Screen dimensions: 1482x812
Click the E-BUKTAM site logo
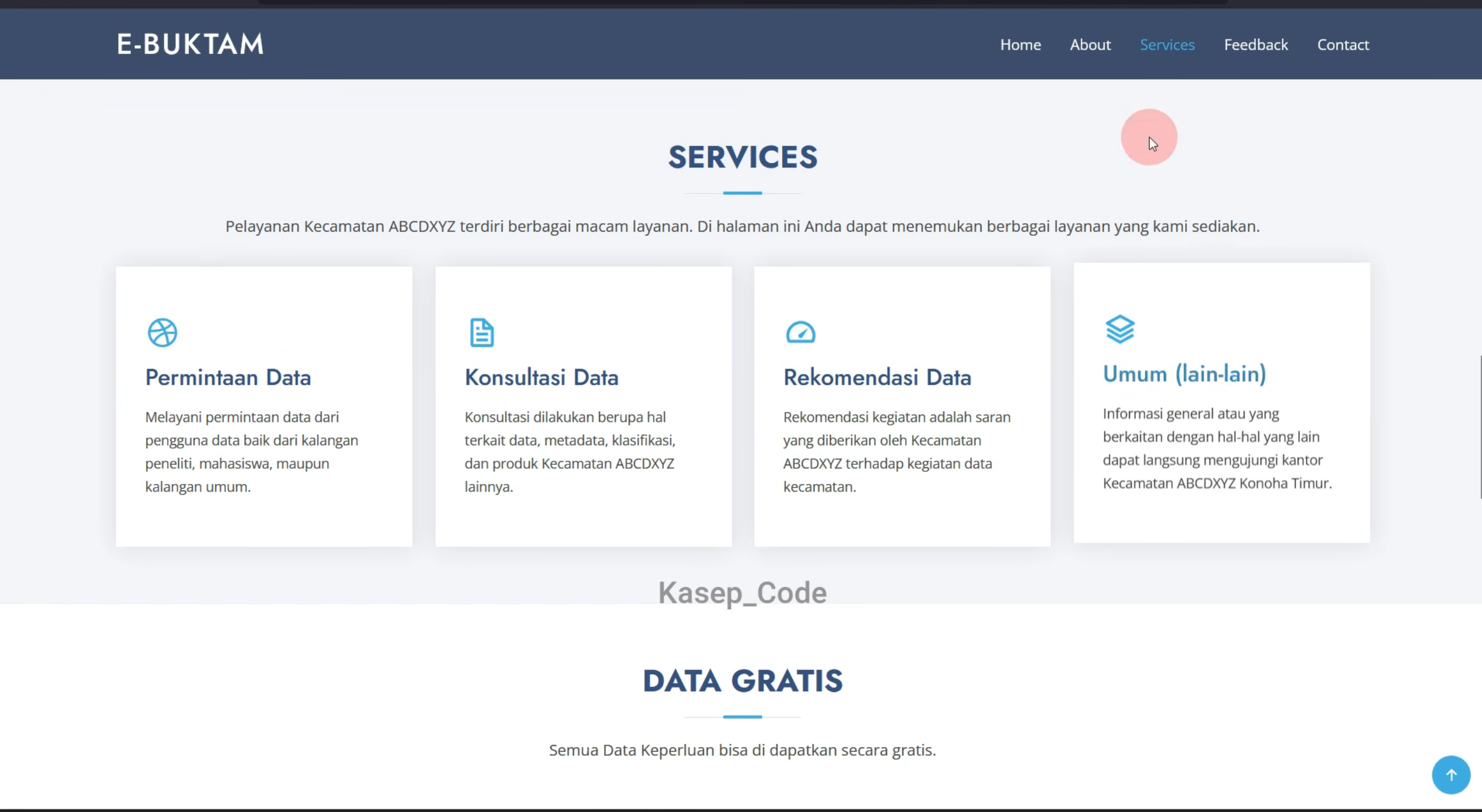click(190, 44)
